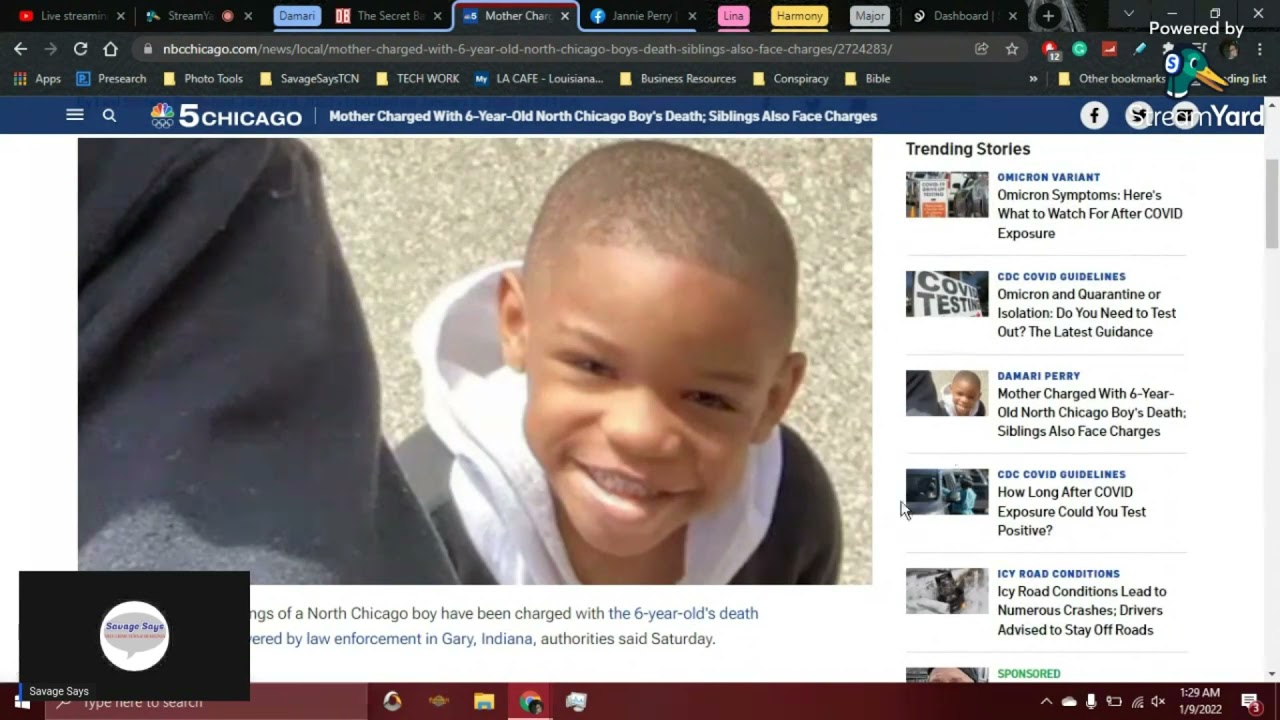Open How Long After COVID Exposure story

tap(1072, 511)
